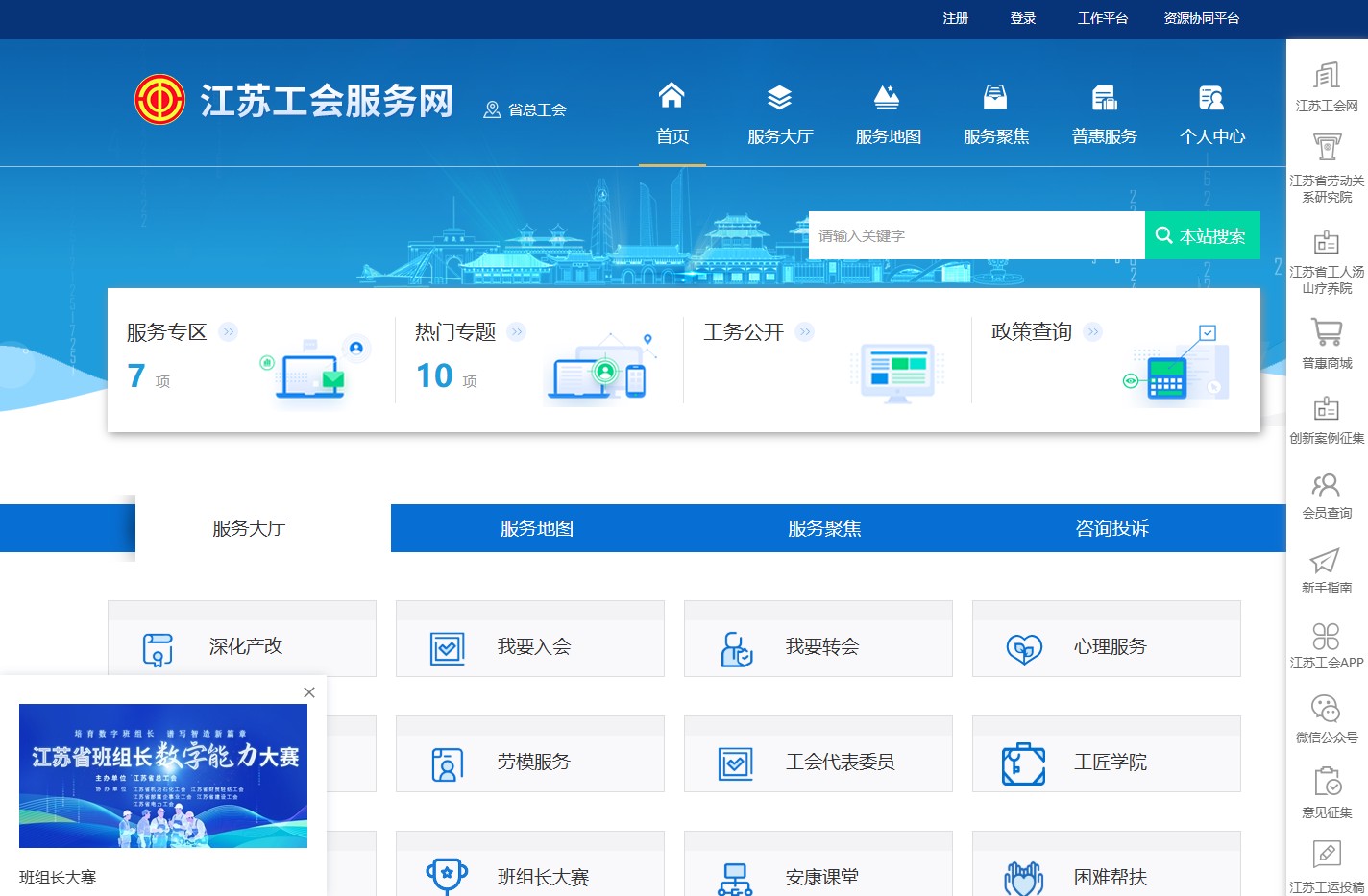Viewport: 1368px width, 896px height.
Task: Click the 工会代表委员 icon
Action: click(735, 764)
